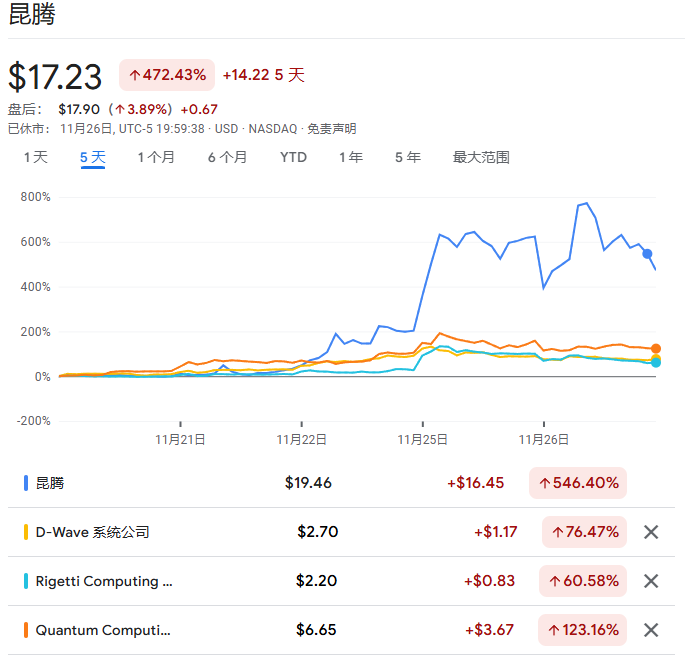This screenshot has width=685, height=657.
Task: Click the +14.22 5 天 change text
Action: coord(263,75)
